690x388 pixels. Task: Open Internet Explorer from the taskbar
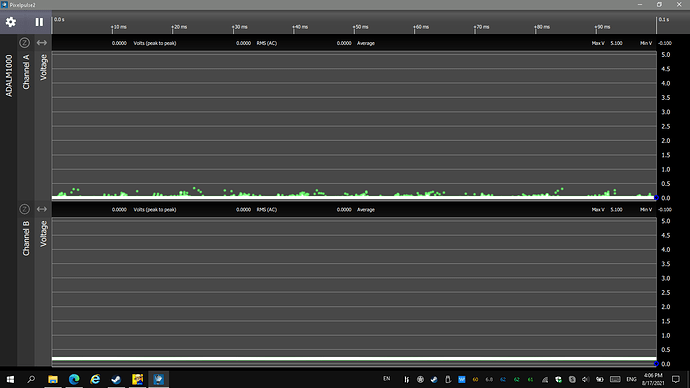pyautogui.click(x=95, y=379)
